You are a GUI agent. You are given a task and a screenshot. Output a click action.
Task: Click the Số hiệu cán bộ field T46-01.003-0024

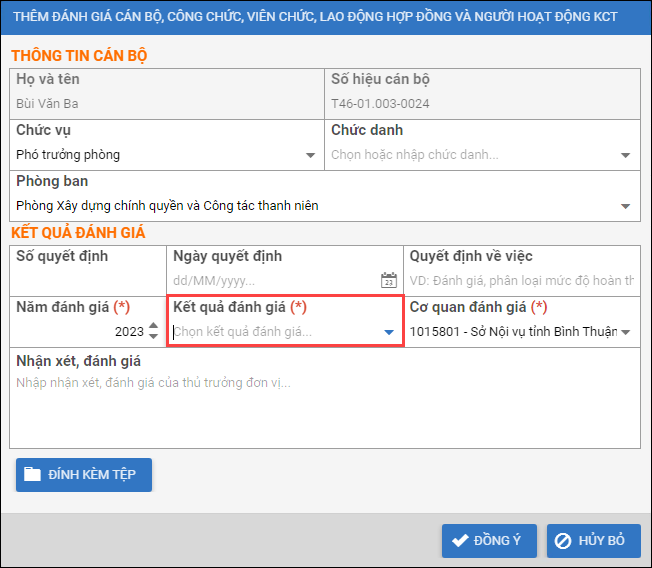[x=483, y=104]
